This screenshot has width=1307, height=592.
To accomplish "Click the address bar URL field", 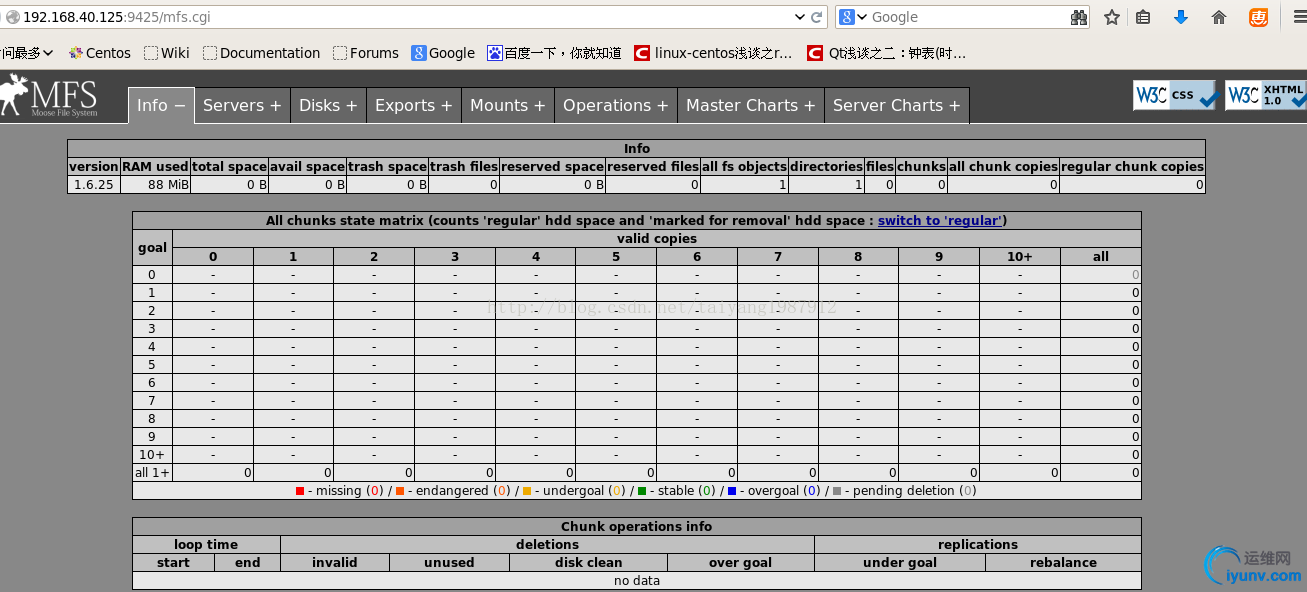I will click(400, 17).
